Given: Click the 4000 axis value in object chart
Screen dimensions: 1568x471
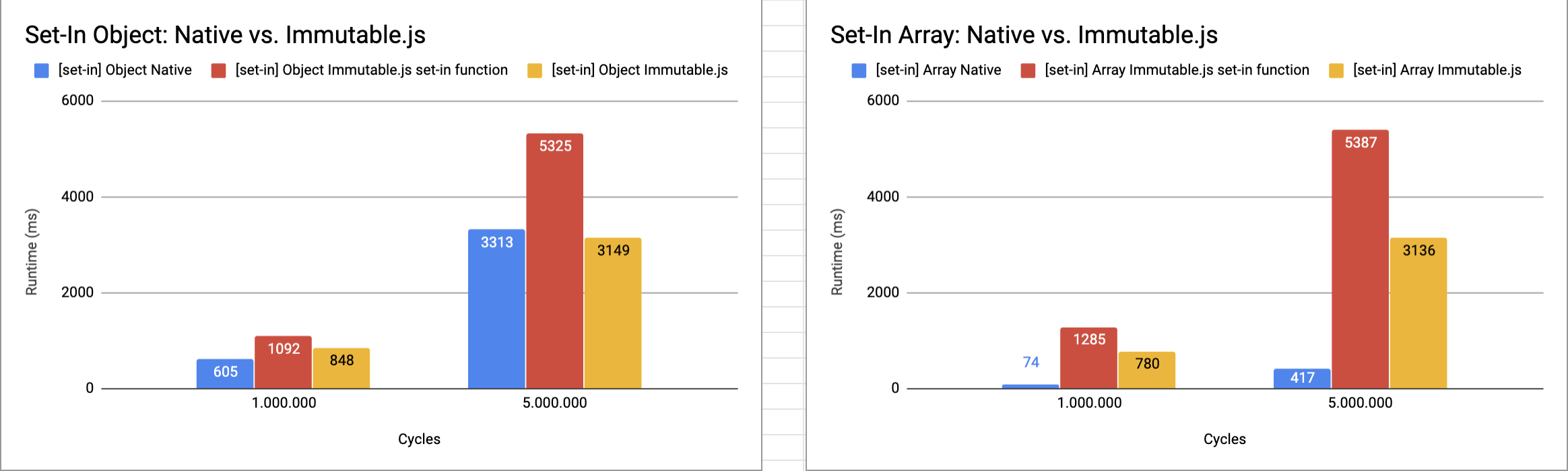Looking at the screenshot, I should (77, 197).
